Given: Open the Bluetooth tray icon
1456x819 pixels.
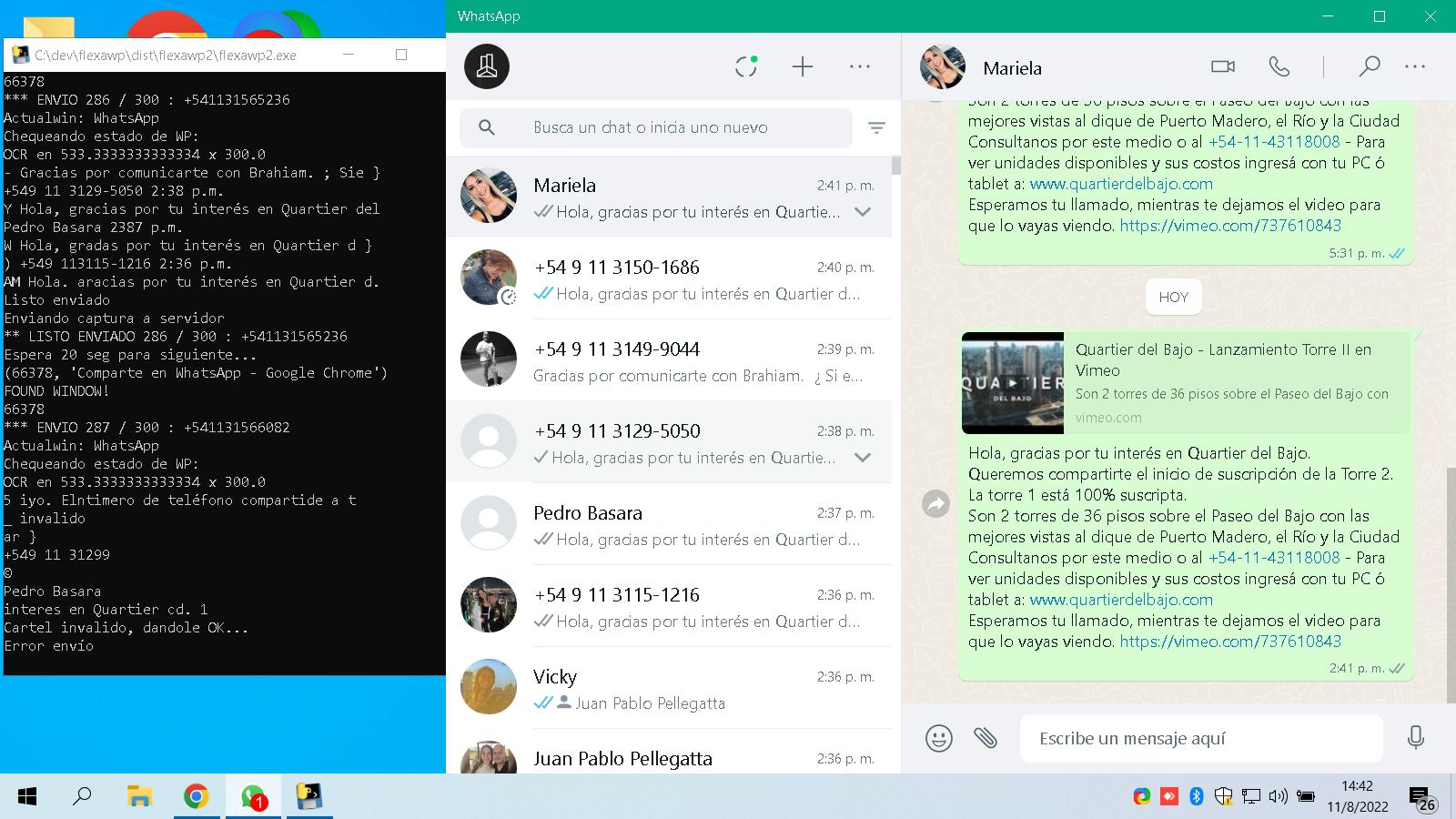Looking at the screenshot, I should pos(1197,797).
